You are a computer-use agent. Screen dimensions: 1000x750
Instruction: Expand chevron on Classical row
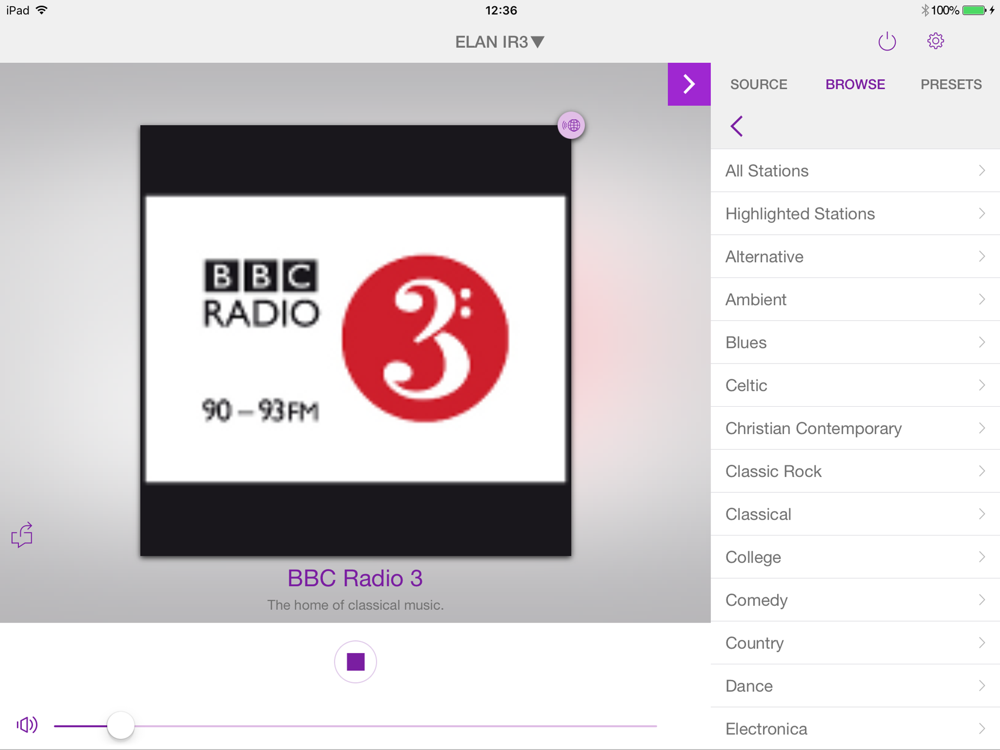[982, 514]
